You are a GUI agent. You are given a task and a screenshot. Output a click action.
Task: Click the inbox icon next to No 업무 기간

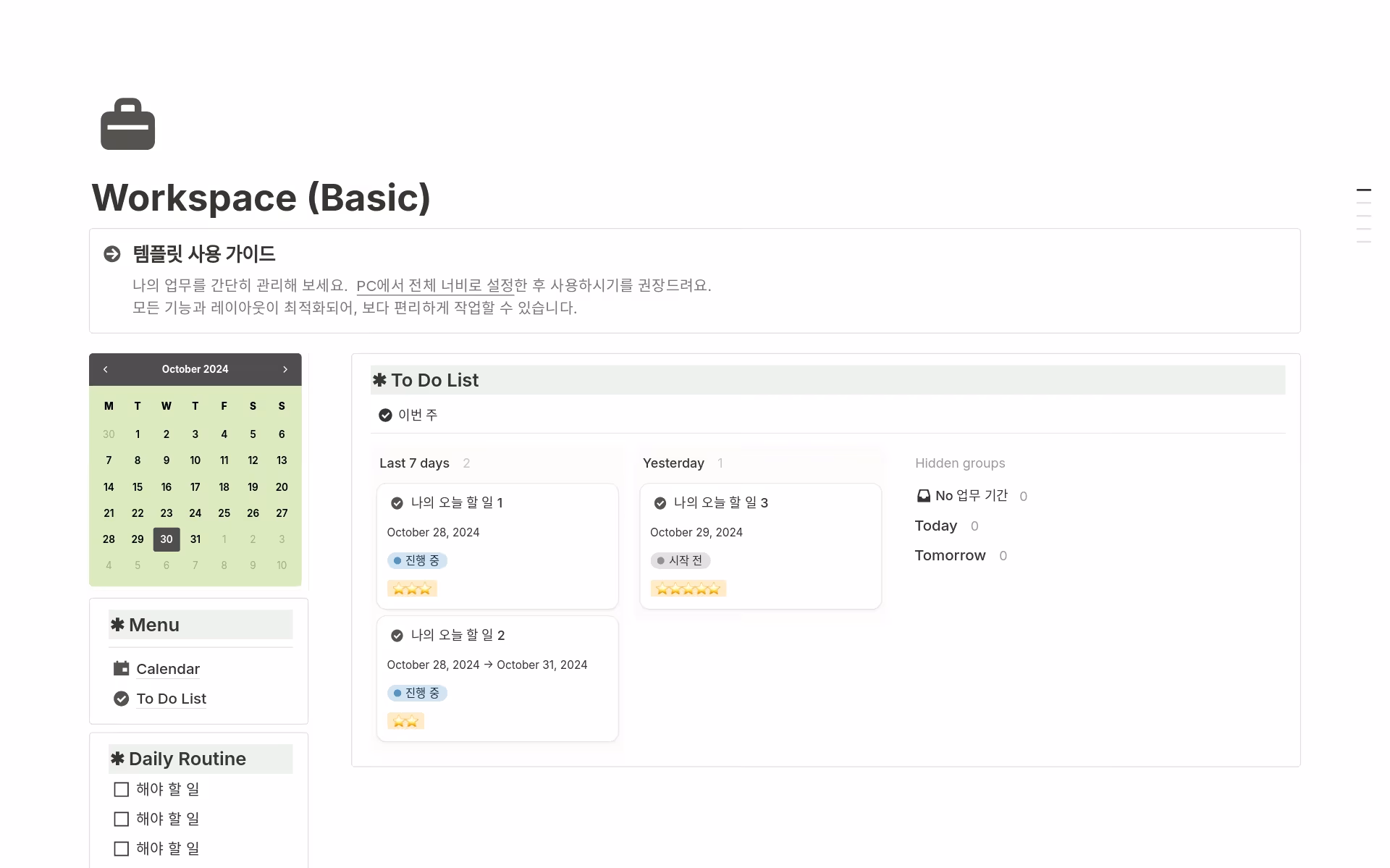coord(924,496)
